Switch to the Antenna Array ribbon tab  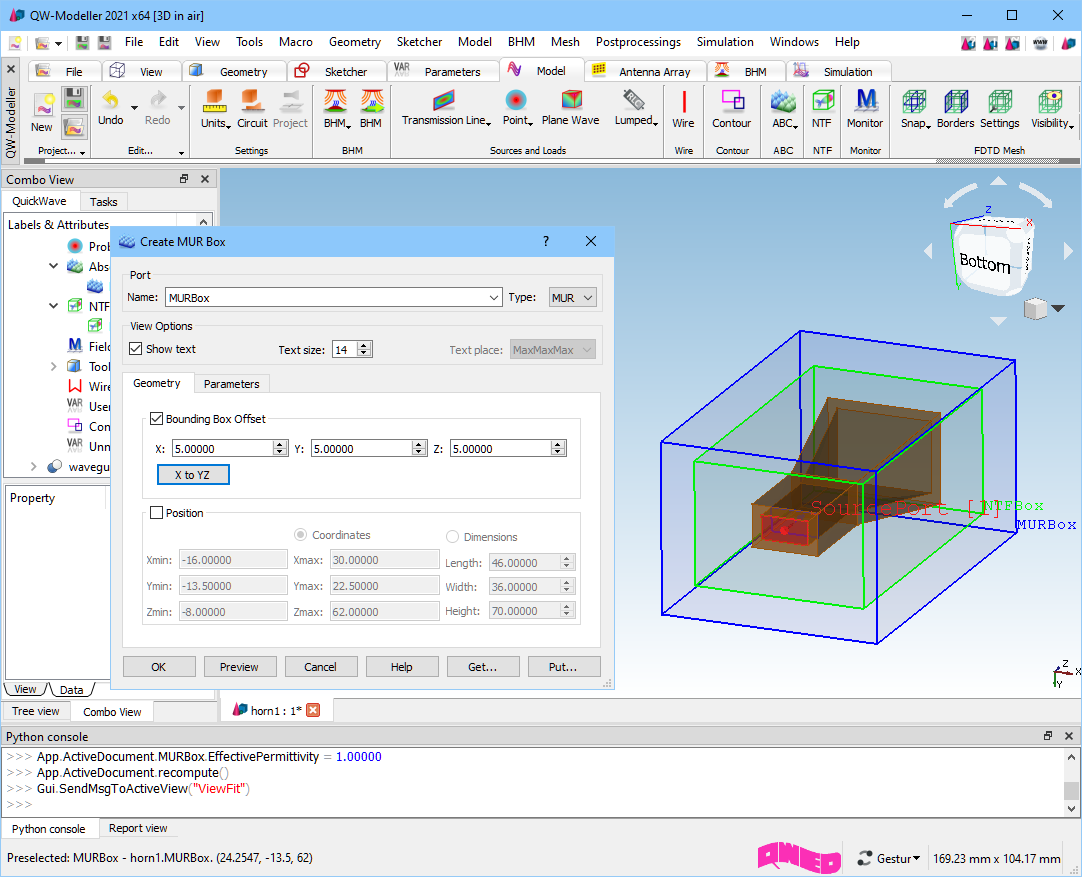(x=645, y=71)
